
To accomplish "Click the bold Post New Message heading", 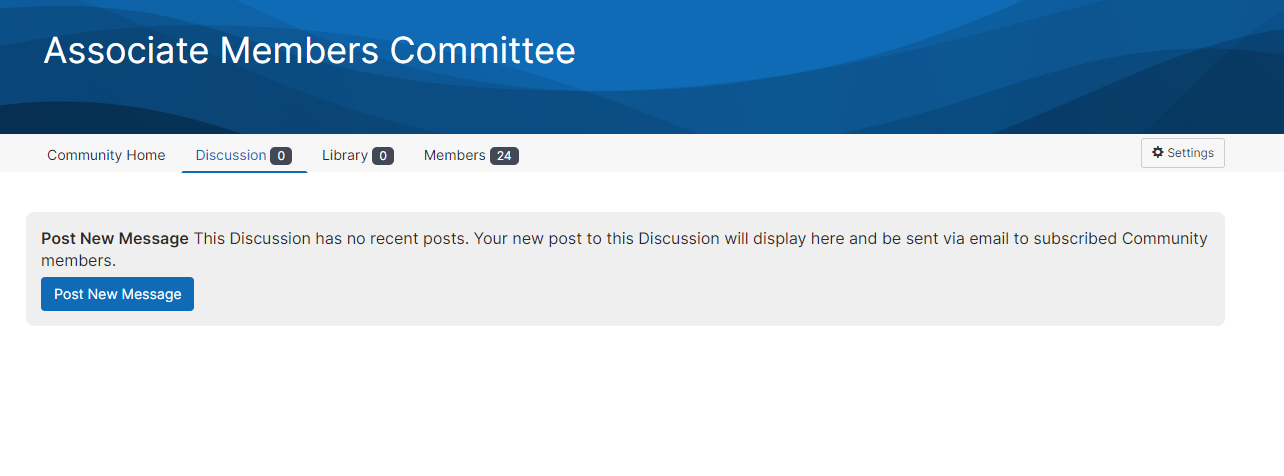I will 115,239.
